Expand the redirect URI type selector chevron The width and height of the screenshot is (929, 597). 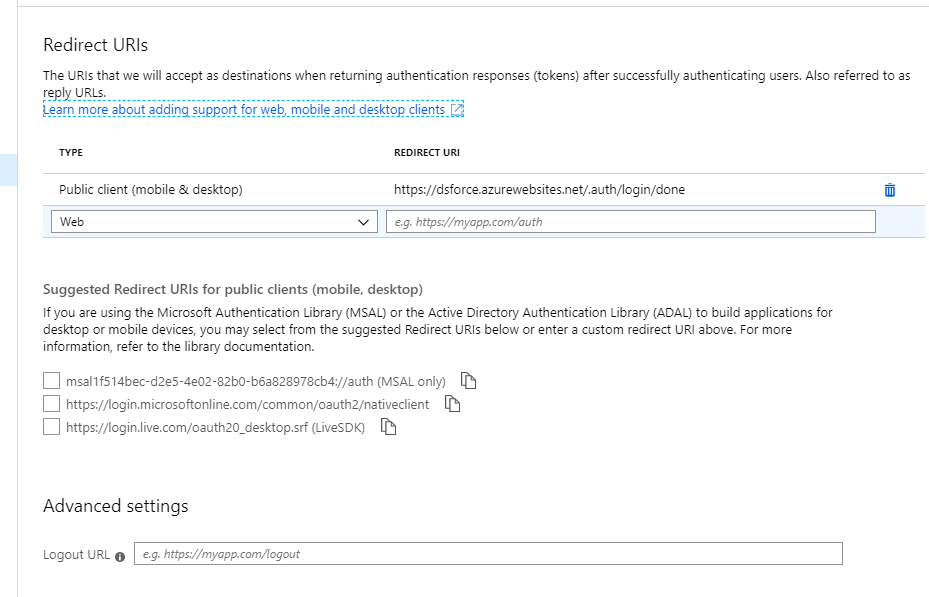(x=365, y=221)
